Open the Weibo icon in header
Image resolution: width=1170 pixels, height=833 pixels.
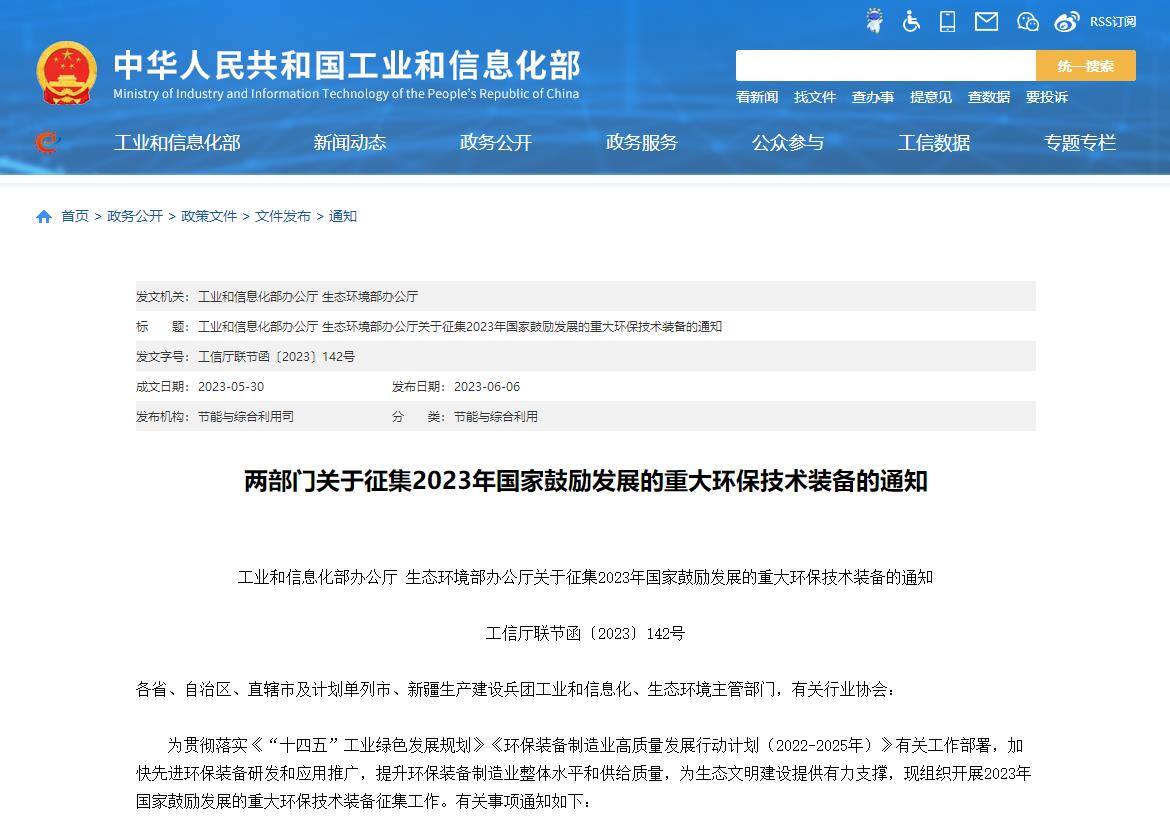tap(1067, 21)
